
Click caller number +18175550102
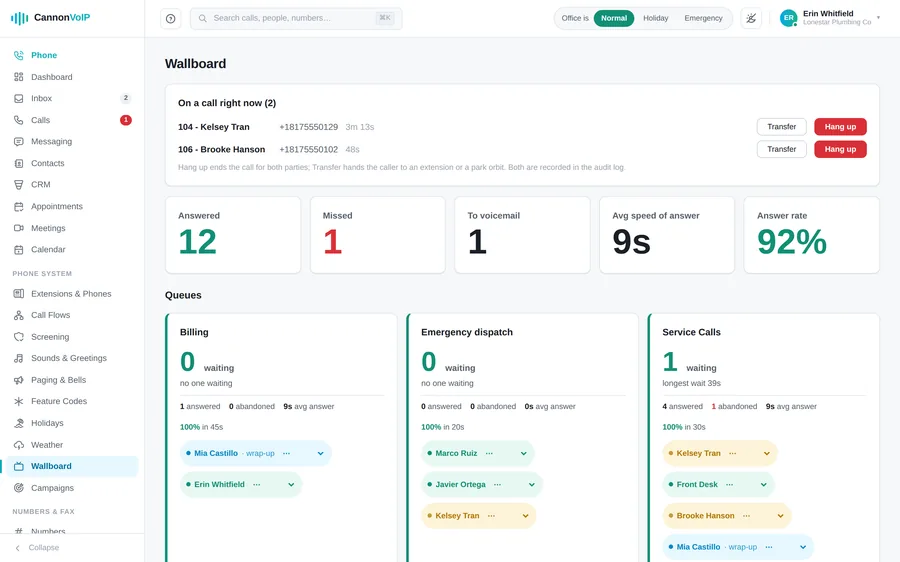click(x=308, y=149)
